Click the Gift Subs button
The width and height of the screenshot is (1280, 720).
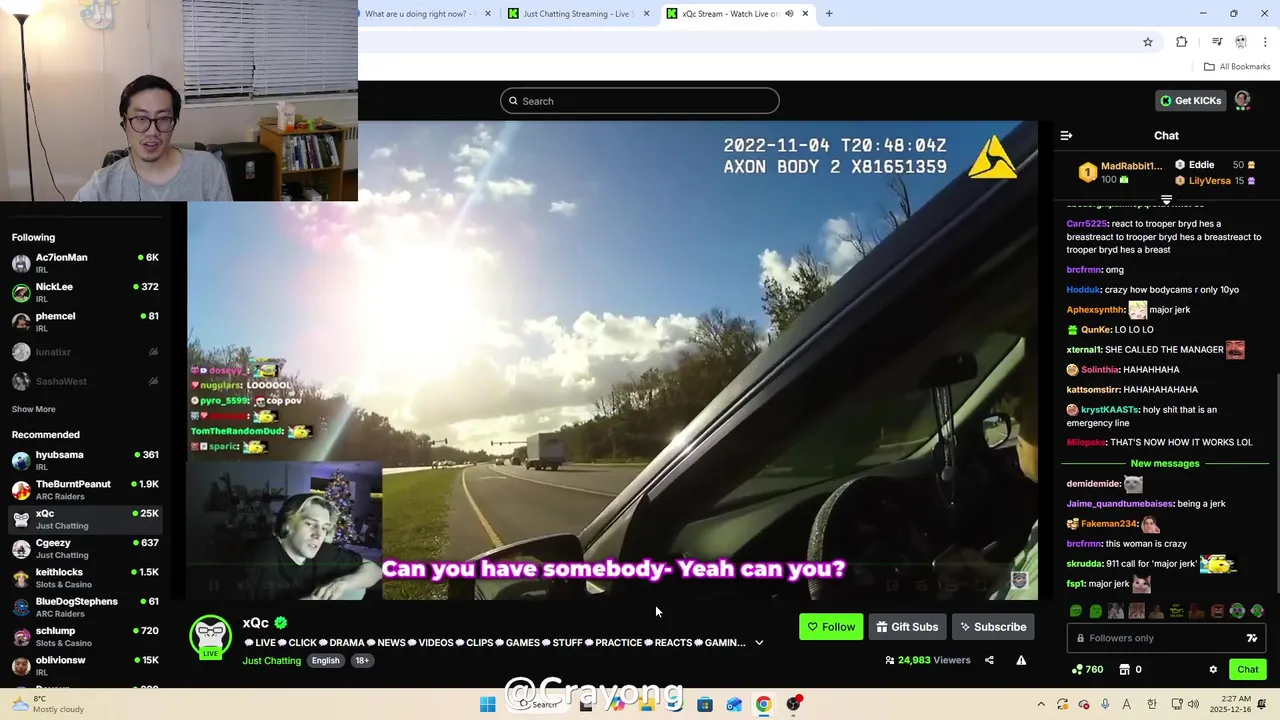click(907, 627)
